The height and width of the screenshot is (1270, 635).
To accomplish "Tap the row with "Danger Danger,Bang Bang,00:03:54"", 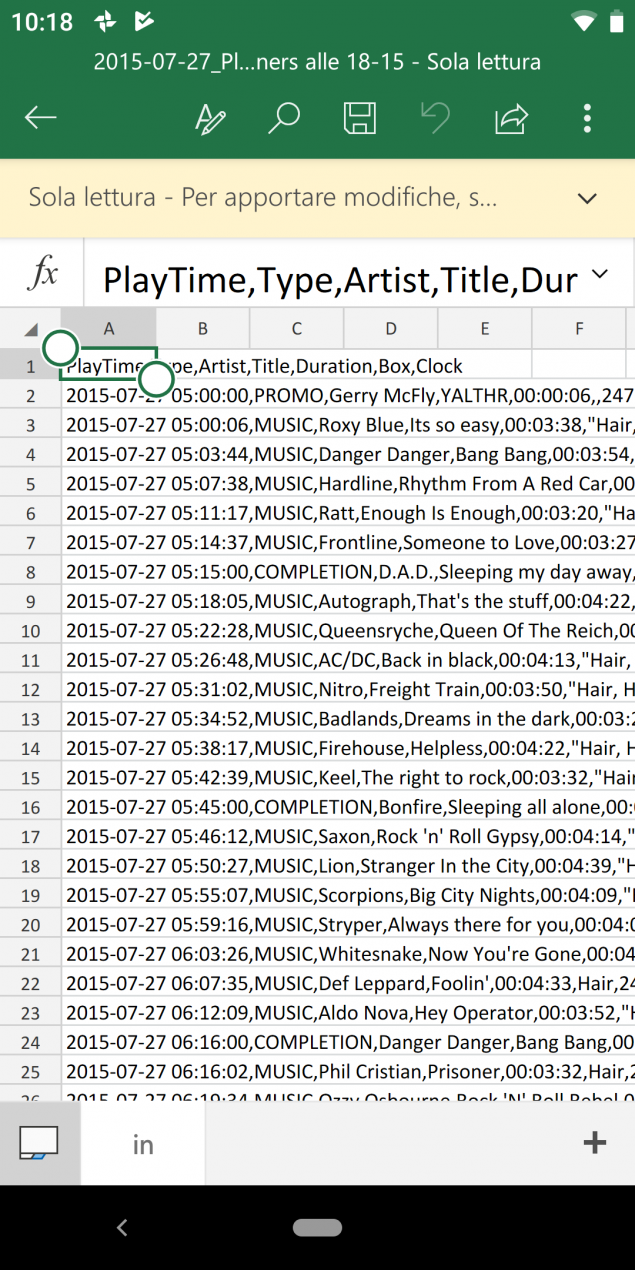I will pos(348,454).
